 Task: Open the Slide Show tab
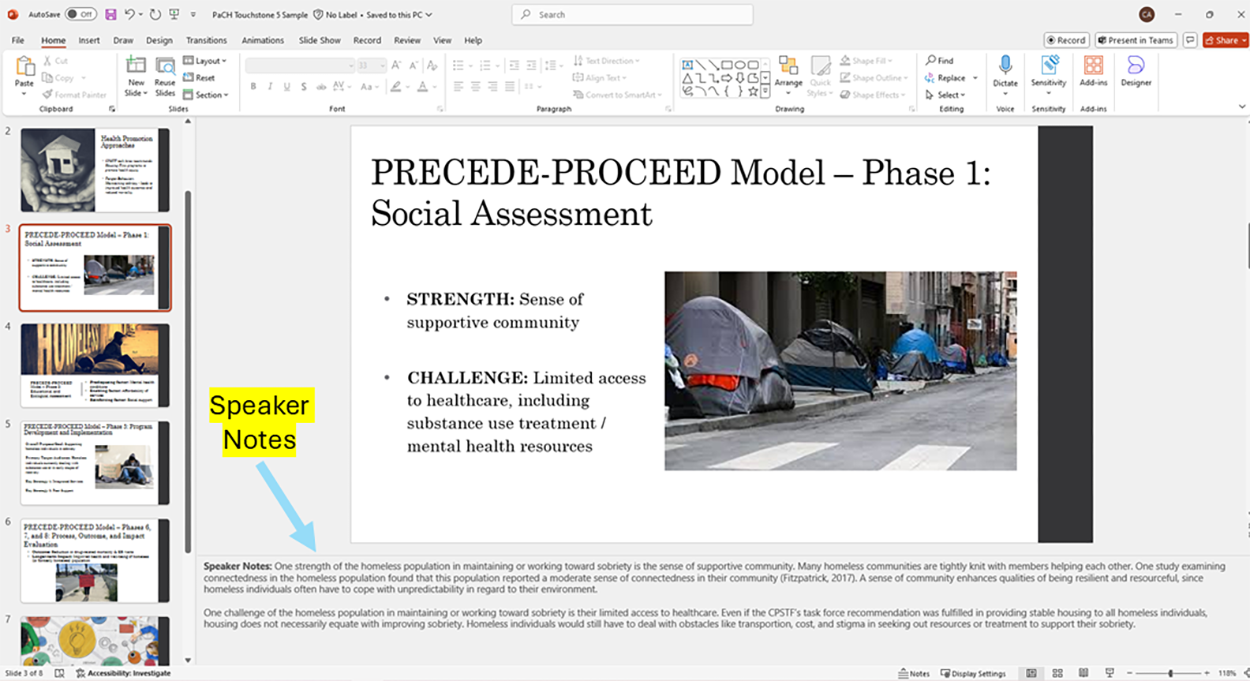(319, 41)
